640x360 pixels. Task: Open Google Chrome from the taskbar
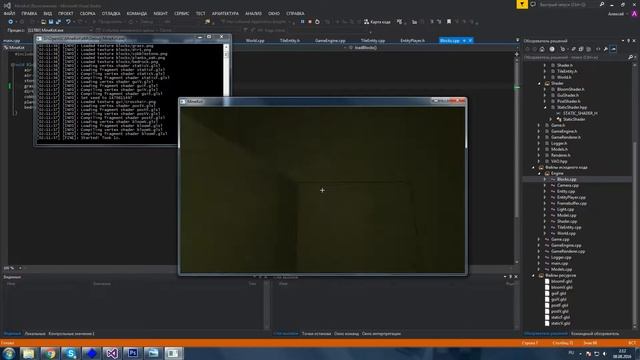coord(50,353)
